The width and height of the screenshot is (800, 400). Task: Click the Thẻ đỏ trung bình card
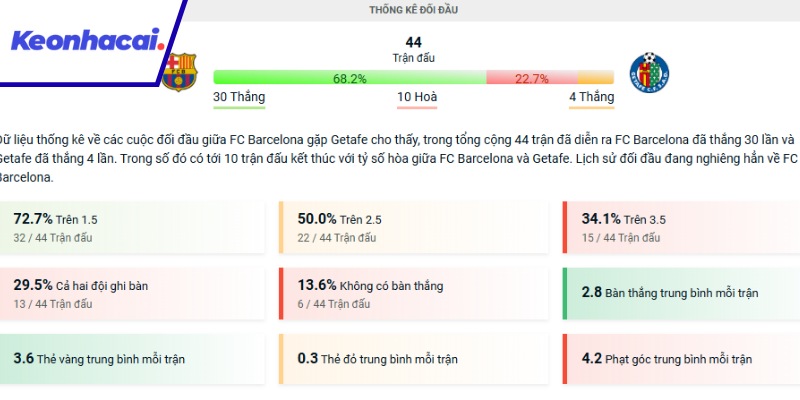pyautogui.click(x=414, y=358)
